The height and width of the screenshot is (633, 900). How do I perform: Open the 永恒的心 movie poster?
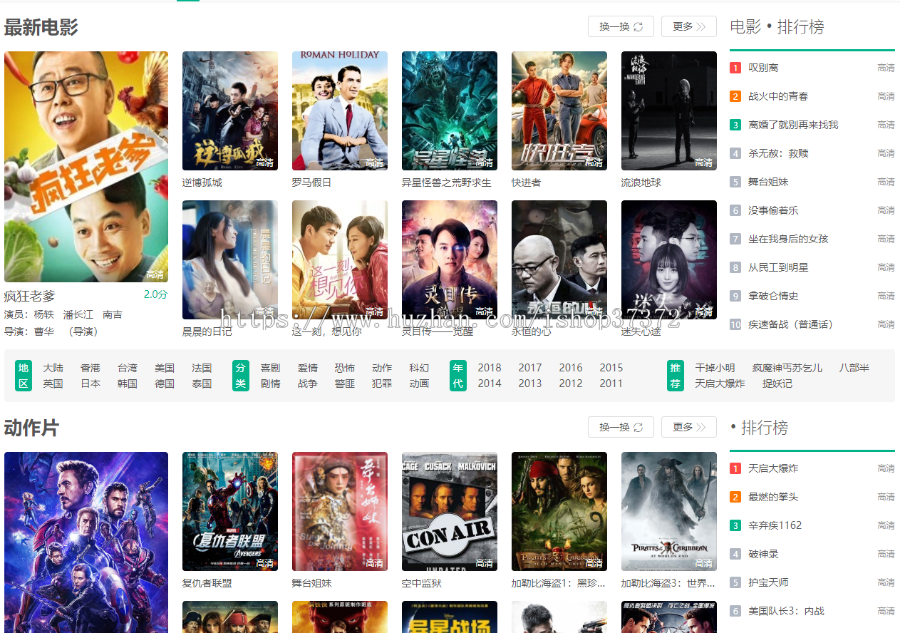click(559, 259)
